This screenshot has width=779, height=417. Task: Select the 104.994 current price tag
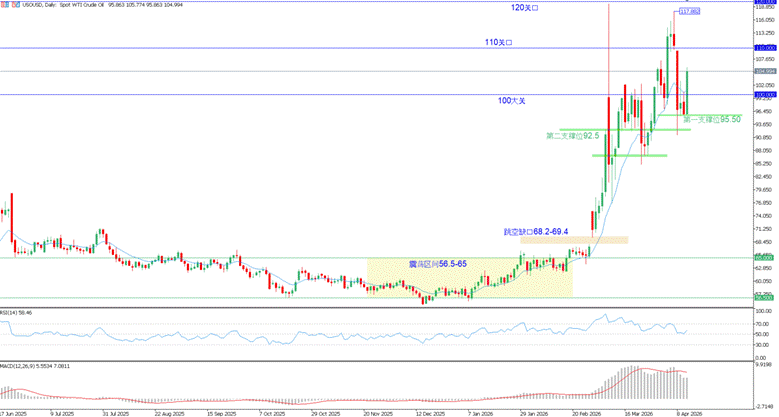765,71
